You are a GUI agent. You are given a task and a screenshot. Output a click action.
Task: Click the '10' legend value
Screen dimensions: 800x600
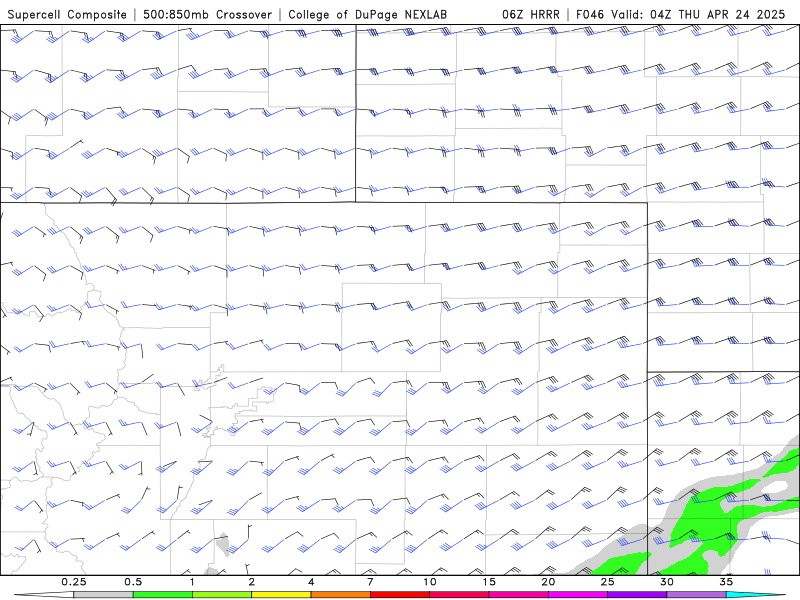[430, 582]
